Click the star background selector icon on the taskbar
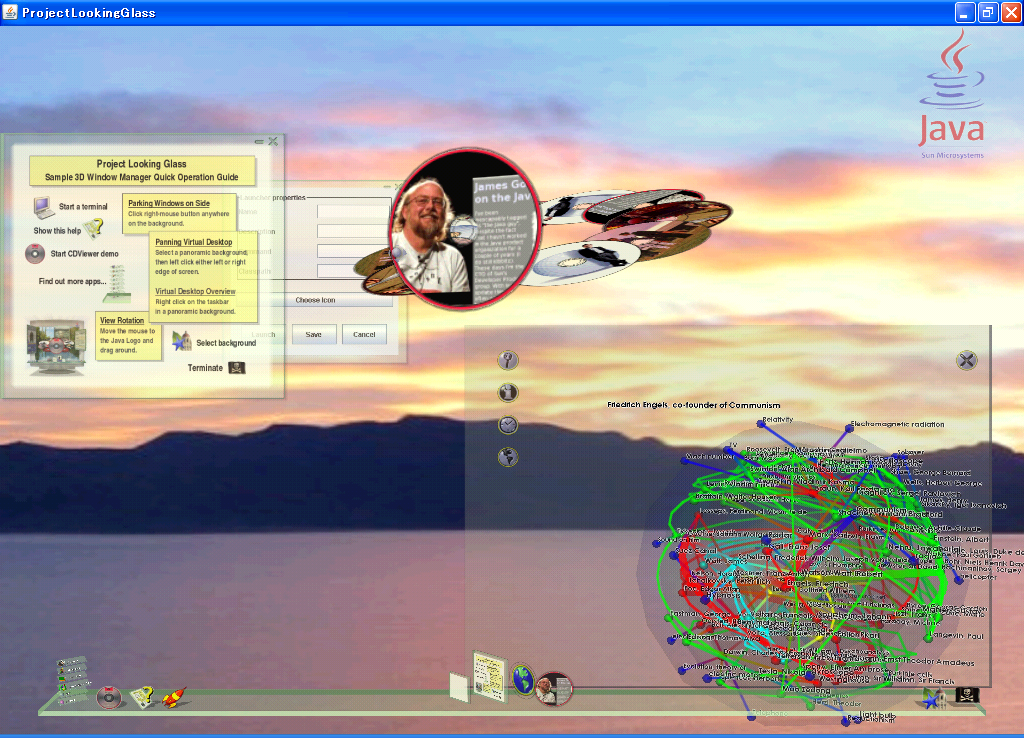This screenshot has height=738, width=1024. pos(933,699)
